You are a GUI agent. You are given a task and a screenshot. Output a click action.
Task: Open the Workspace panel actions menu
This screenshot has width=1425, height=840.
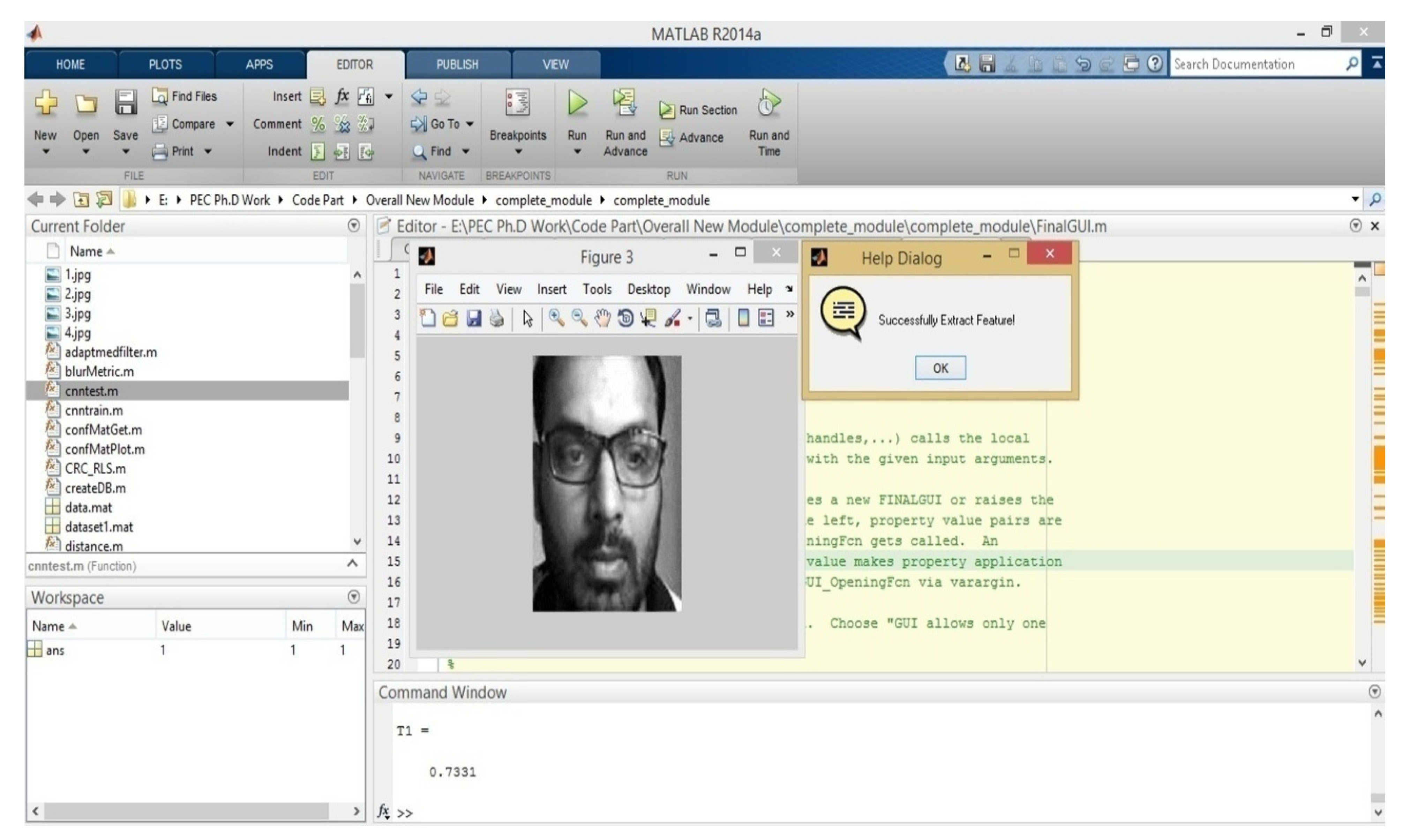pyautogui.click(x=354, y=597)
